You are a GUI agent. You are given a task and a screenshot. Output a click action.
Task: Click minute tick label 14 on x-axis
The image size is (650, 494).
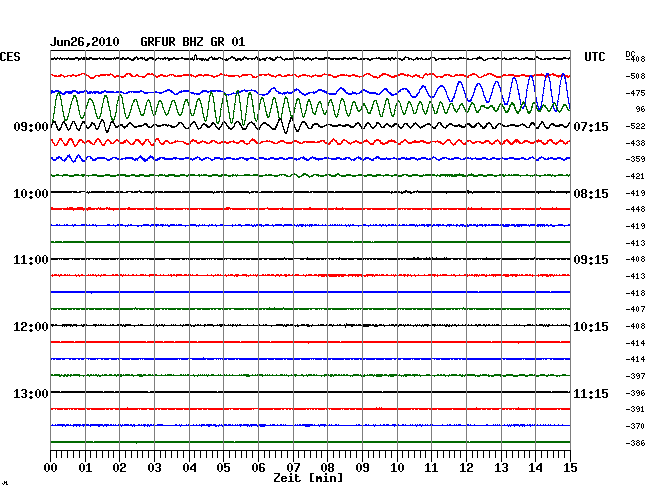[535, 468]
